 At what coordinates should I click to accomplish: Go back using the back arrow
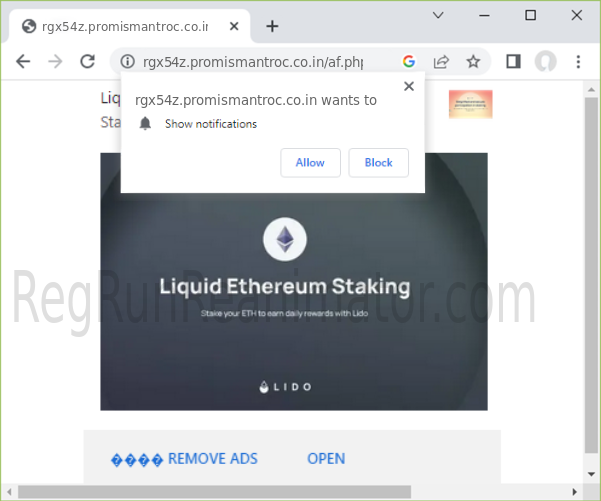[x=23, y=61]
